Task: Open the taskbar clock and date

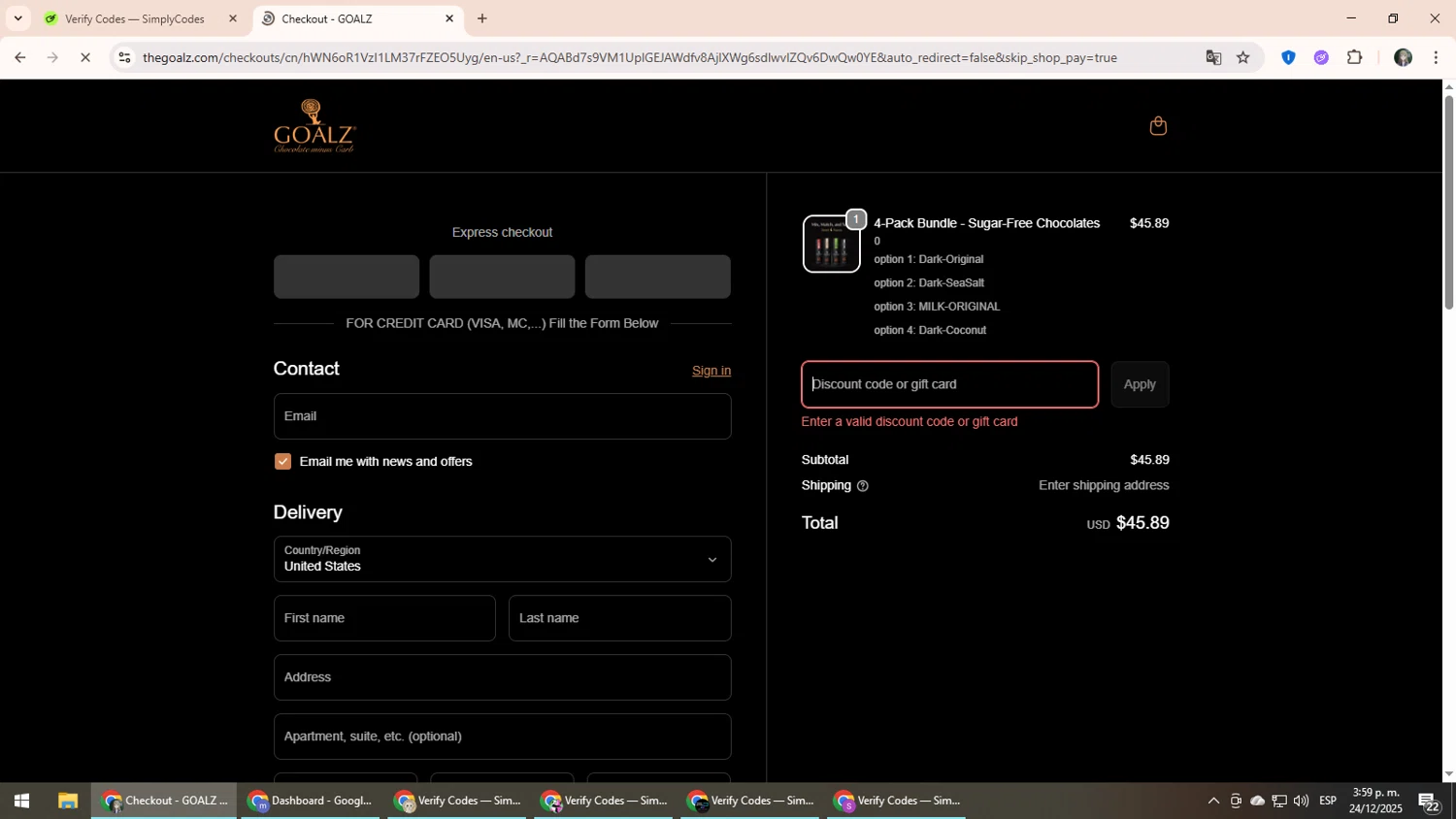Action: [x=1375, y=802]
